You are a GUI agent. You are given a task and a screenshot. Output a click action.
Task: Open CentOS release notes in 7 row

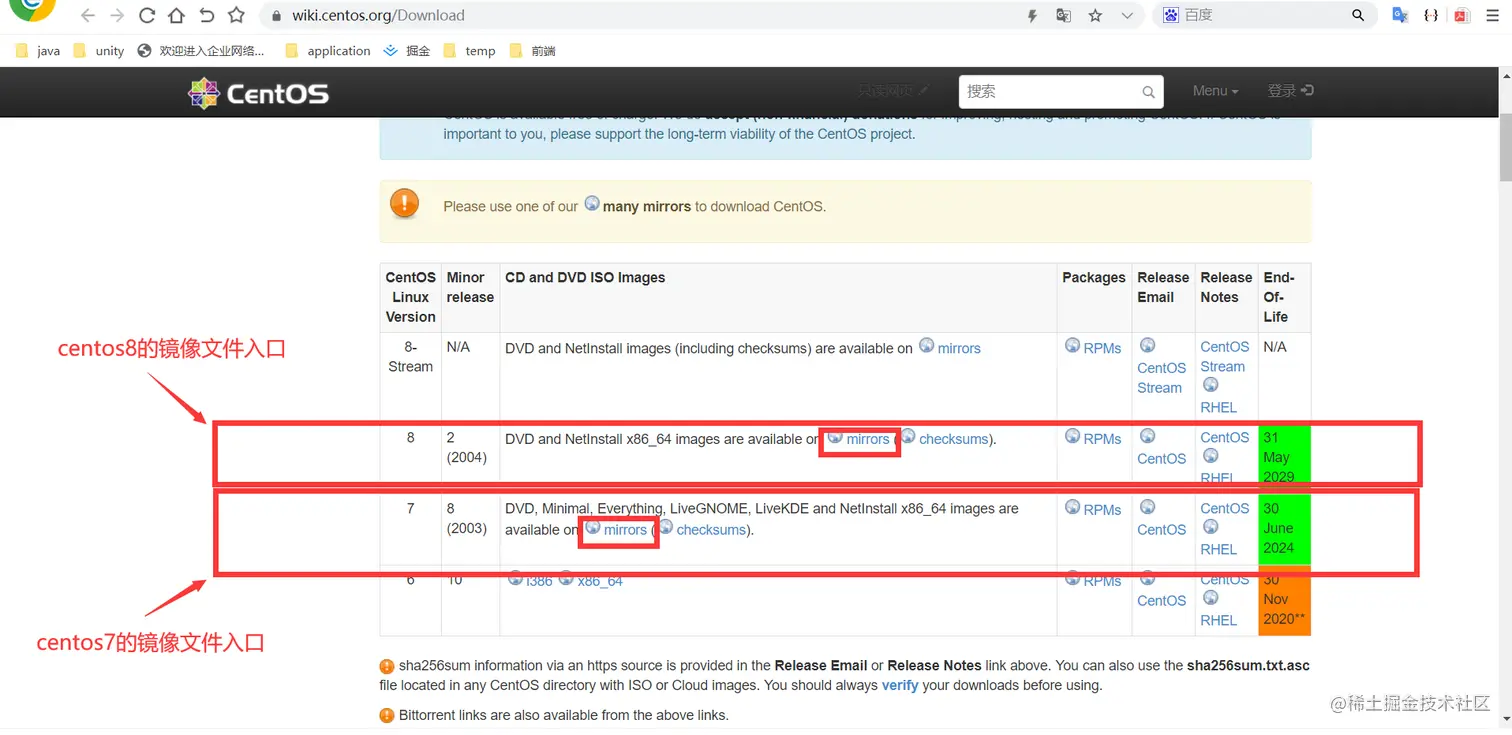pyautogui.click(x=1225, y=509)
